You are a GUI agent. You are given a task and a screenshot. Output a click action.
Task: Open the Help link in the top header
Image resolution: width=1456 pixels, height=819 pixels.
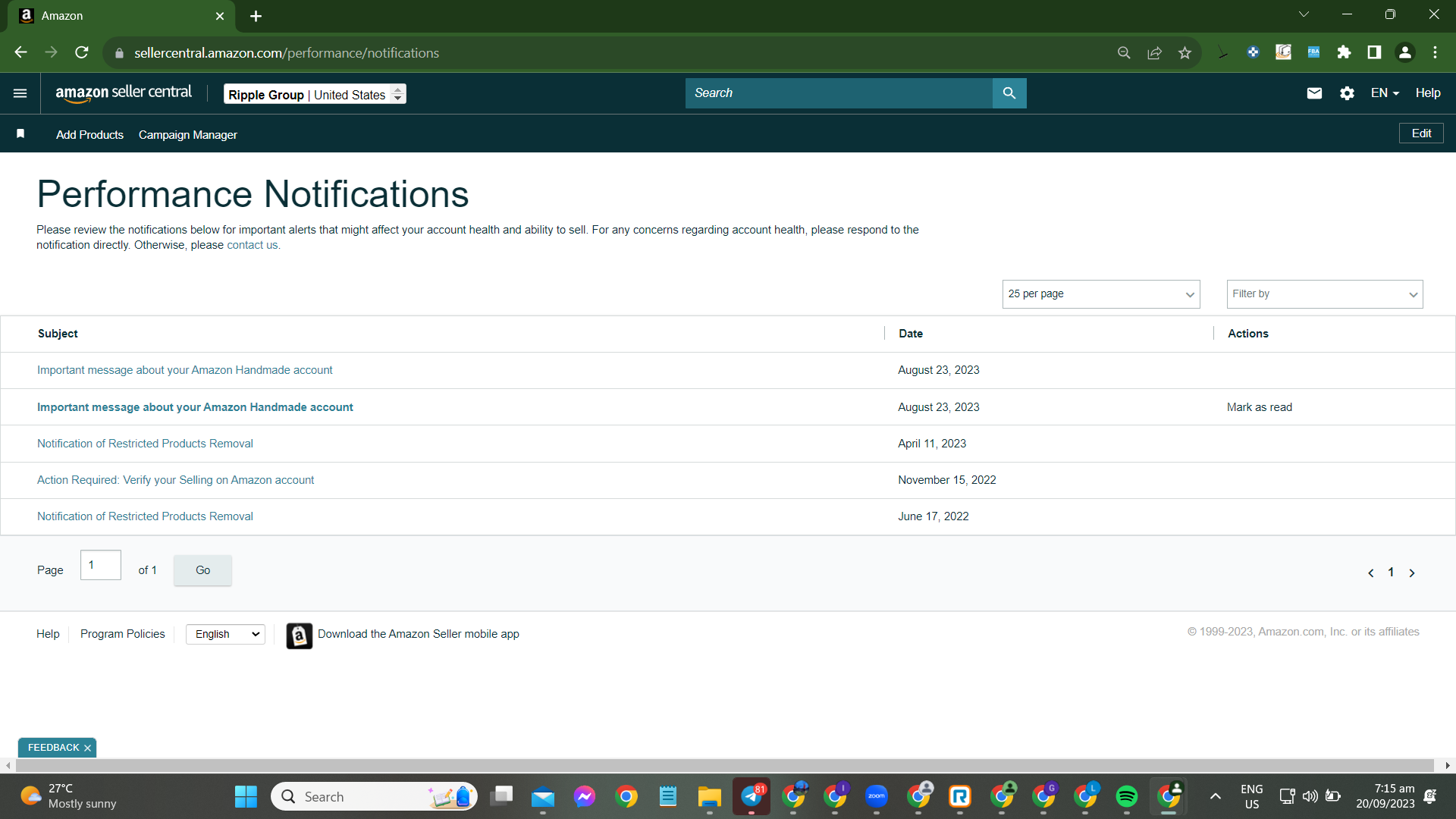[1428, 93]
